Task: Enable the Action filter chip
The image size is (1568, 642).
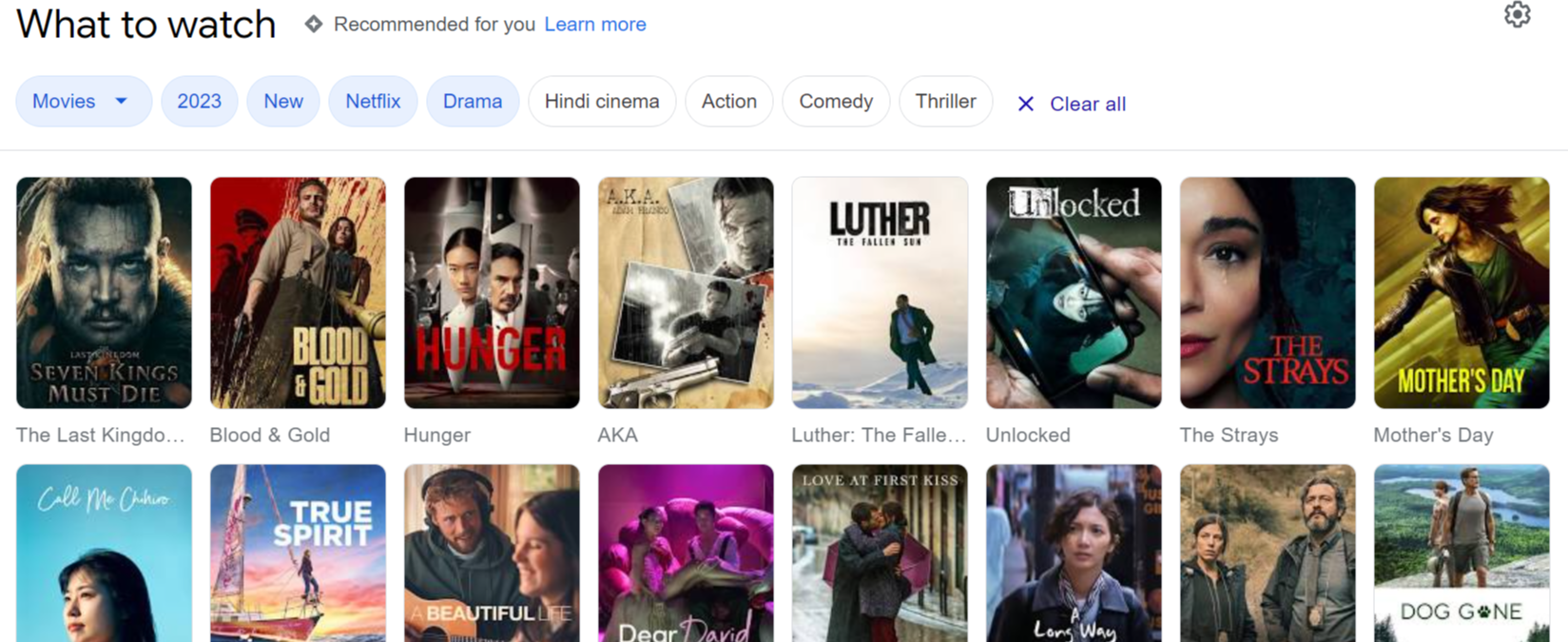Action: [x=729, y=101]
